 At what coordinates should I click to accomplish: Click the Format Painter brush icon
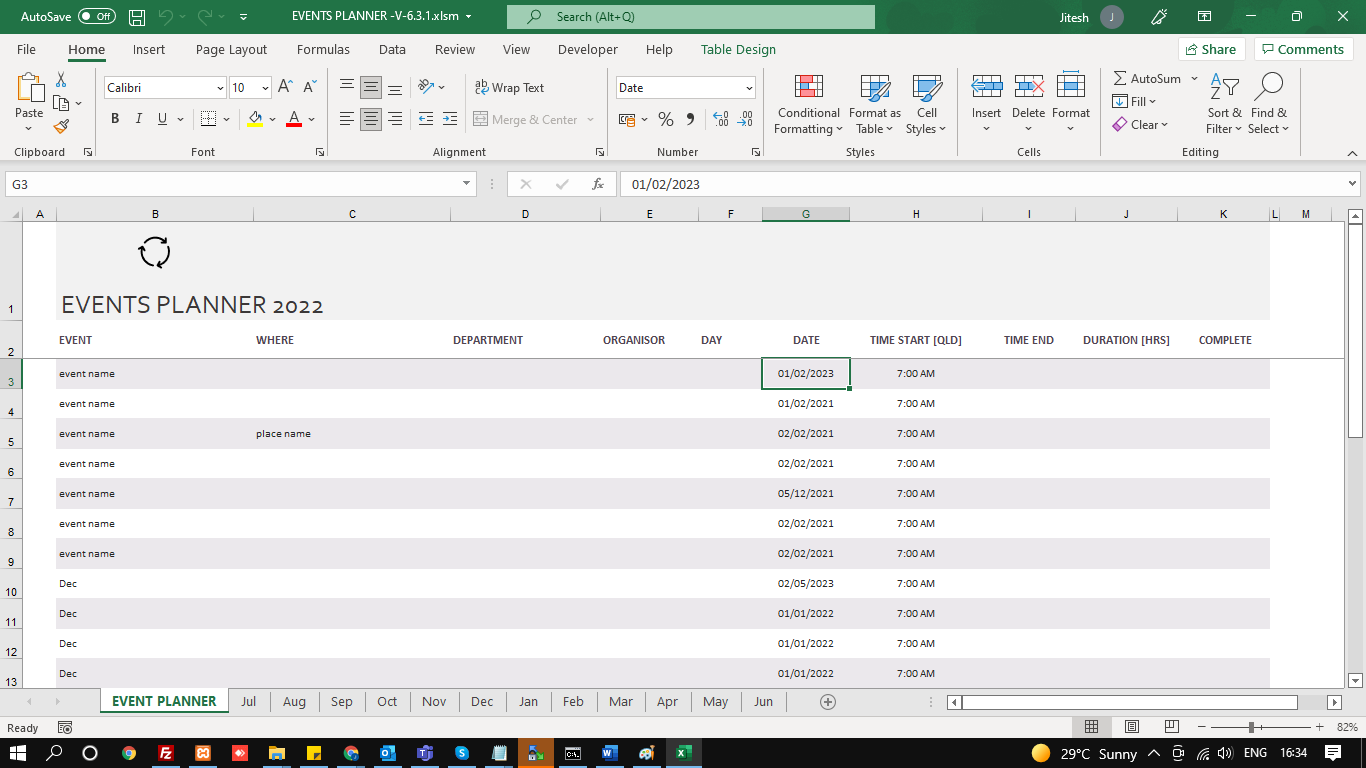61,127
